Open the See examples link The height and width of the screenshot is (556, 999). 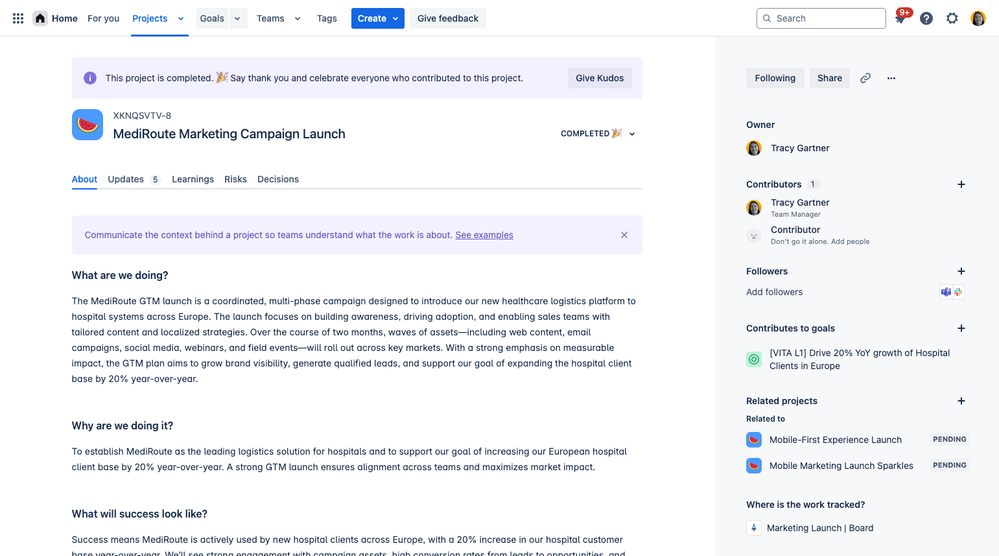(x=484, y=235)
